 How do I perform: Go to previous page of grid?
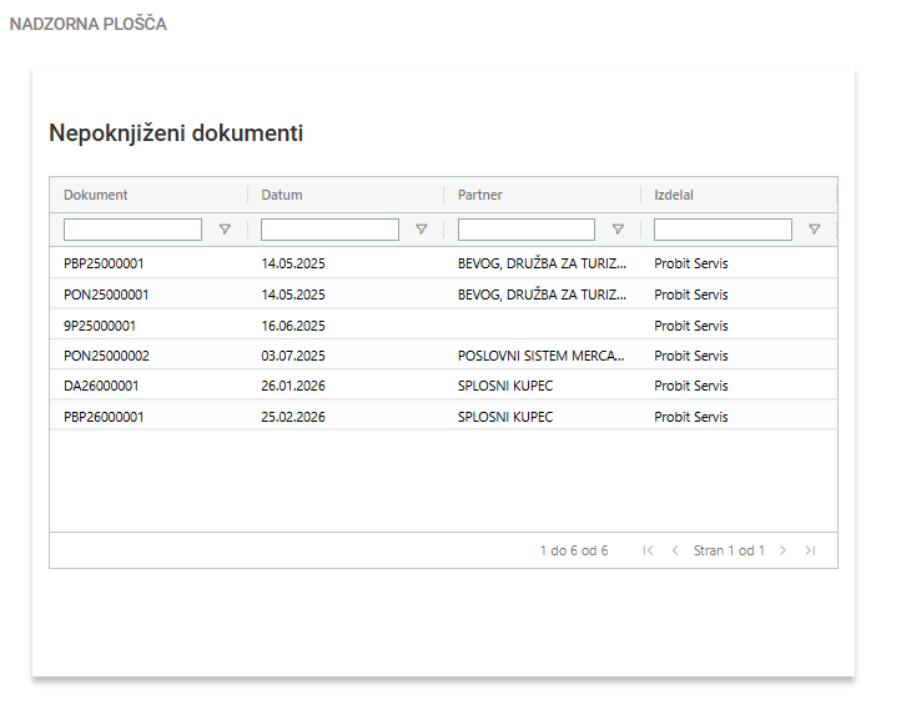[x=675, y=550]
